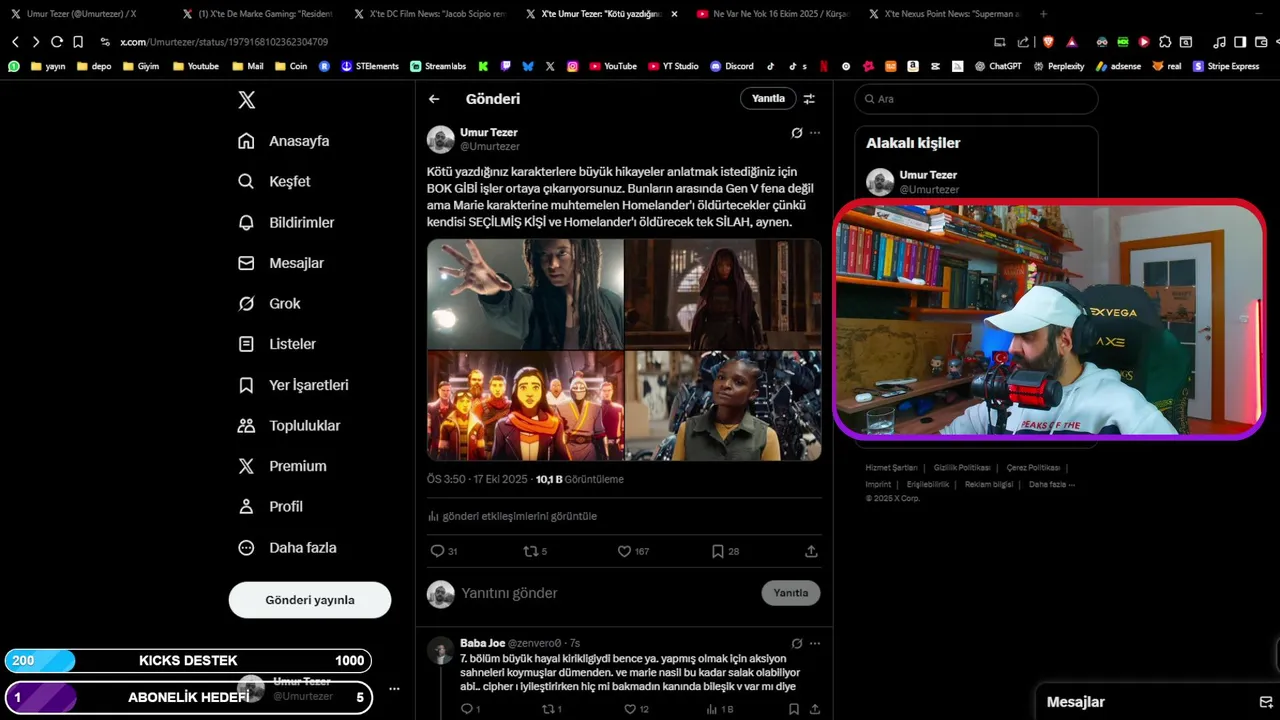Click the browser back arrow
Viewport: 1280px width, 720px height.
pos(15,42)
